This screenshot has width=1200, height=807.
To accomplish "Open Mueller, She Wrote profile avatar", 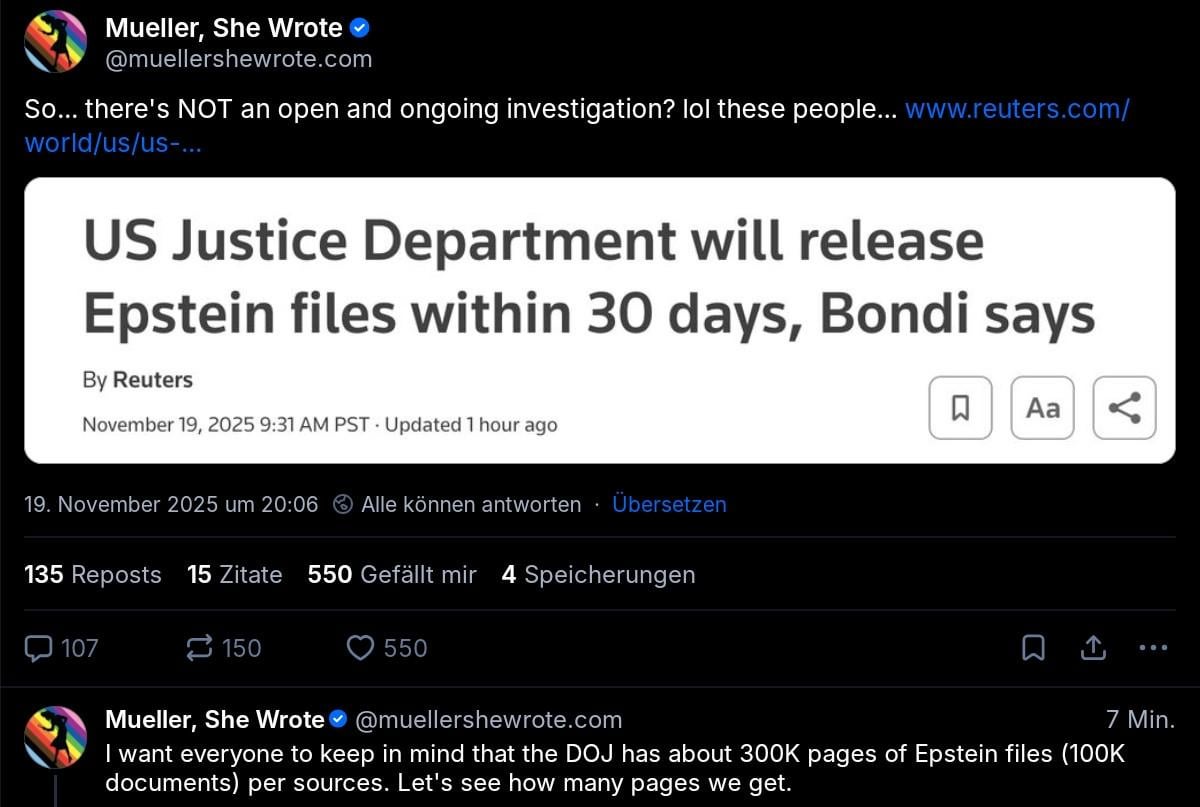I will 55,42.
